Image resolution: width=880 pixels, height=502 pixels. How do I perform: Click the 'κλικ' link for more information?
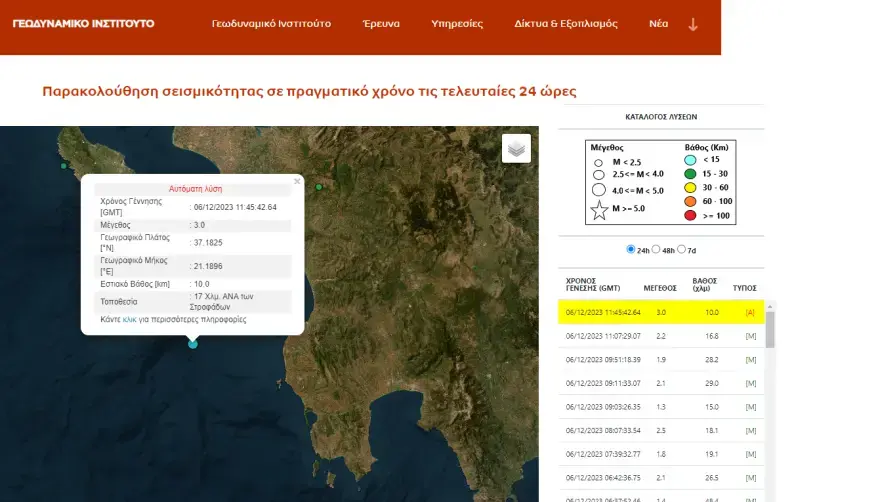tap(129, 320)
